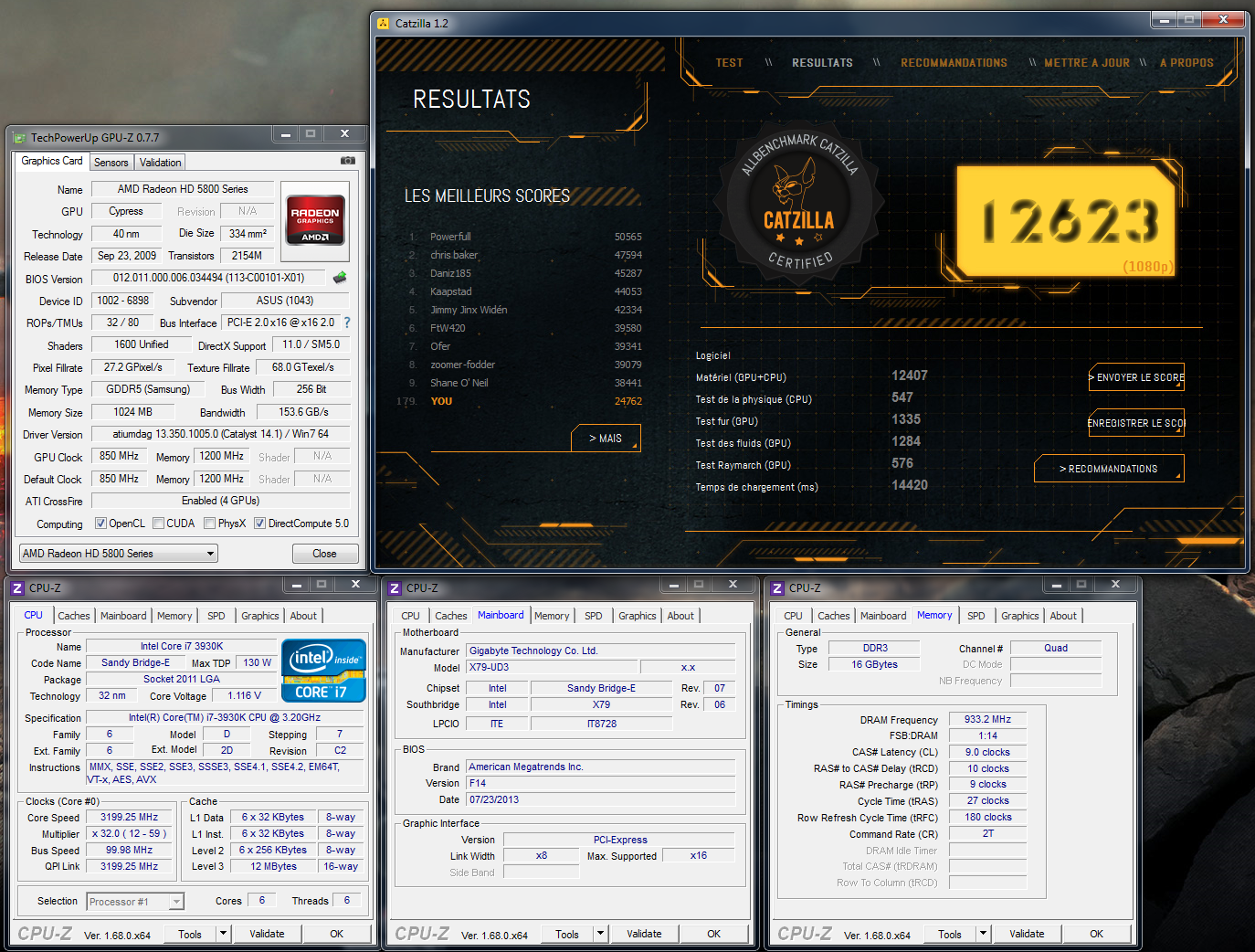Open the RECOMMANDATIONS tab in Catzilla header
The height and width of the screenshot is (952, 1255).
[x=954, y=63]
